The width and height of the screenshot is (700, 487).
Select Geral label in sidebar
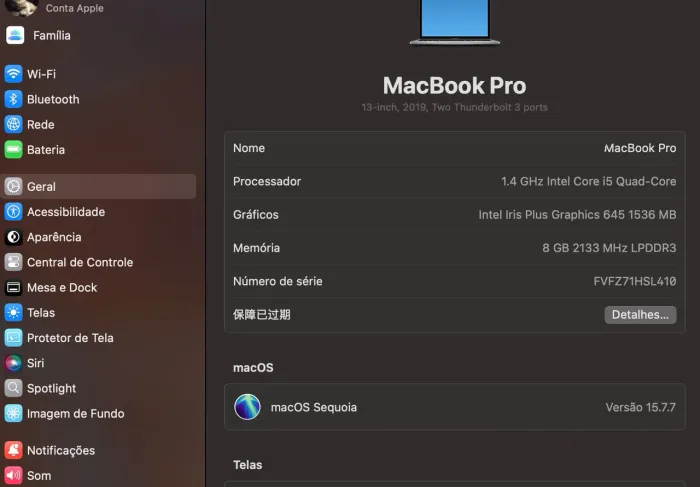coord(42,187)
